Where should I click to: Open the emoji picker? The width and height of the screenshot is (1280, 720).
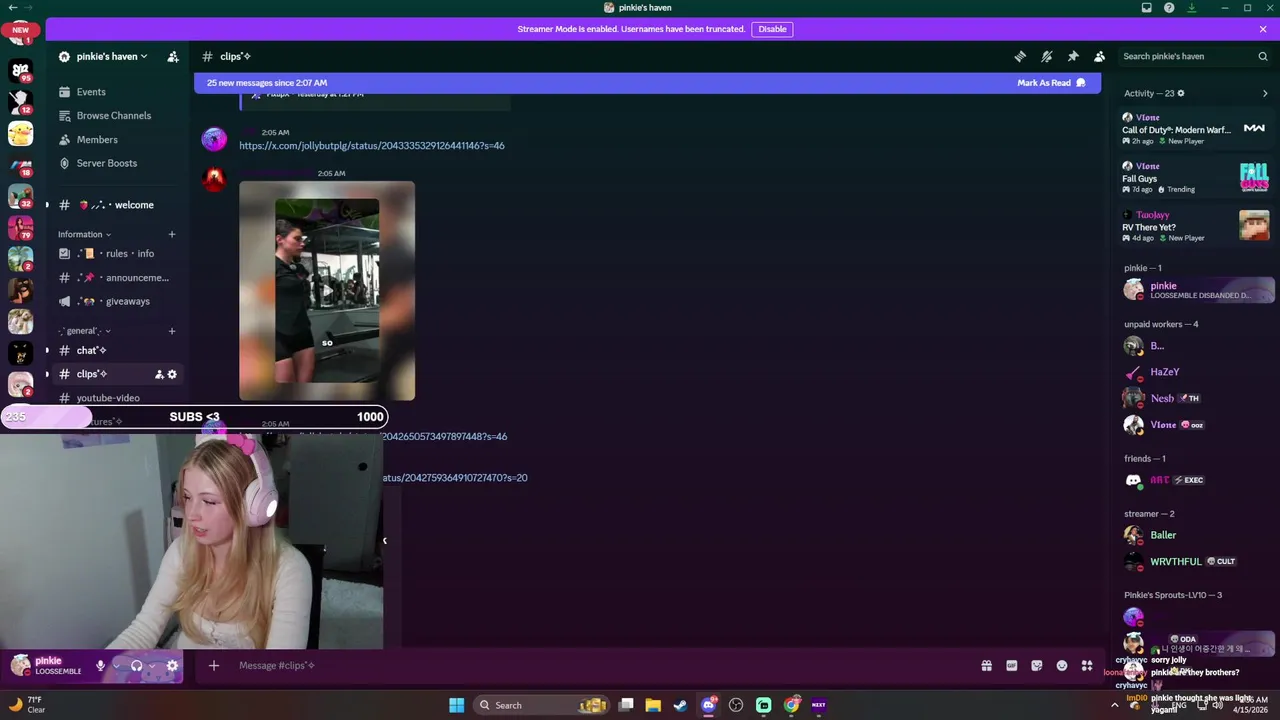pyautogui.click(x=1062, y=666)
